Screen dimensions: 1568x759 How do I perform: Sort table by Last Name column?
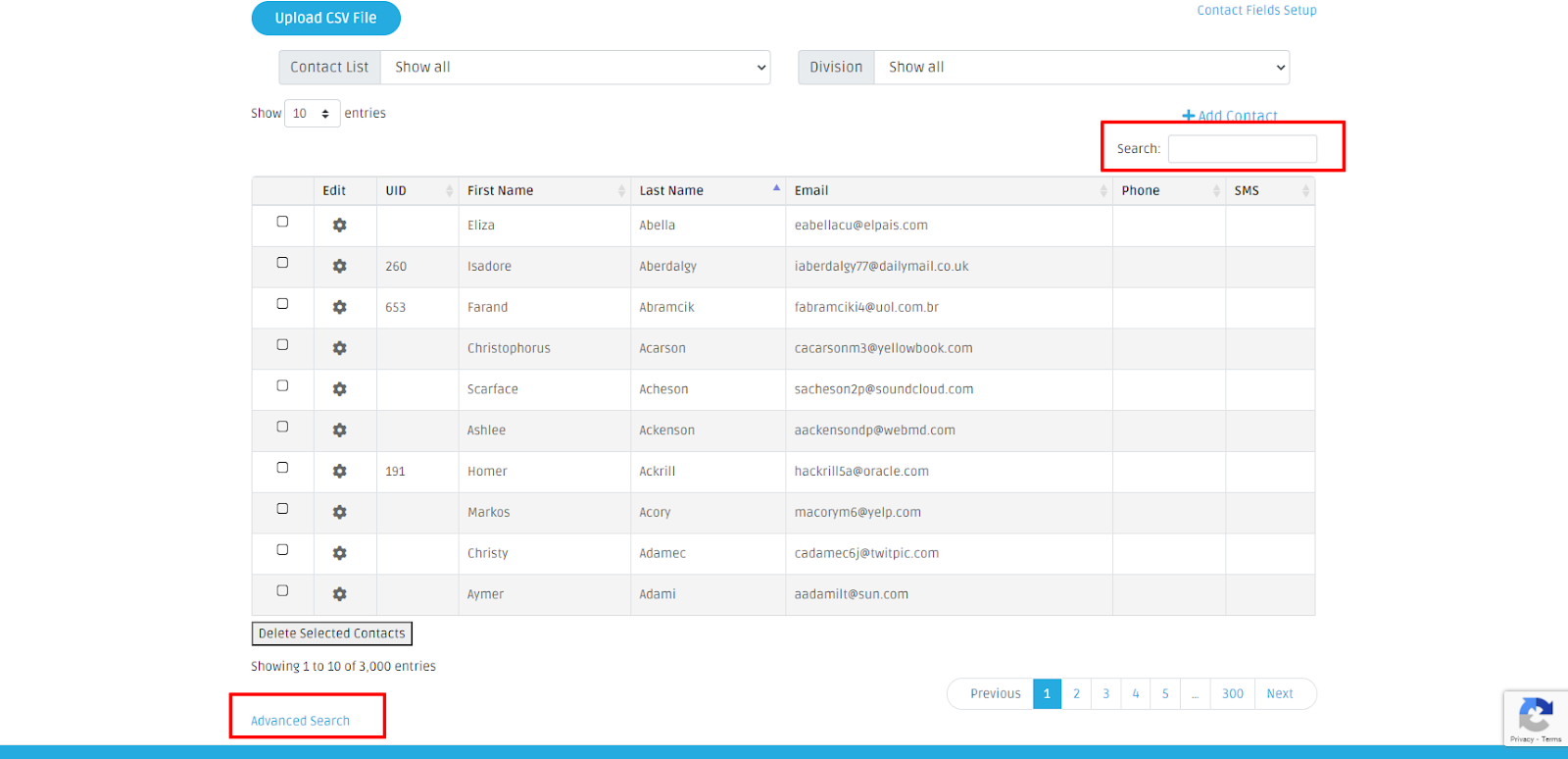671,191
